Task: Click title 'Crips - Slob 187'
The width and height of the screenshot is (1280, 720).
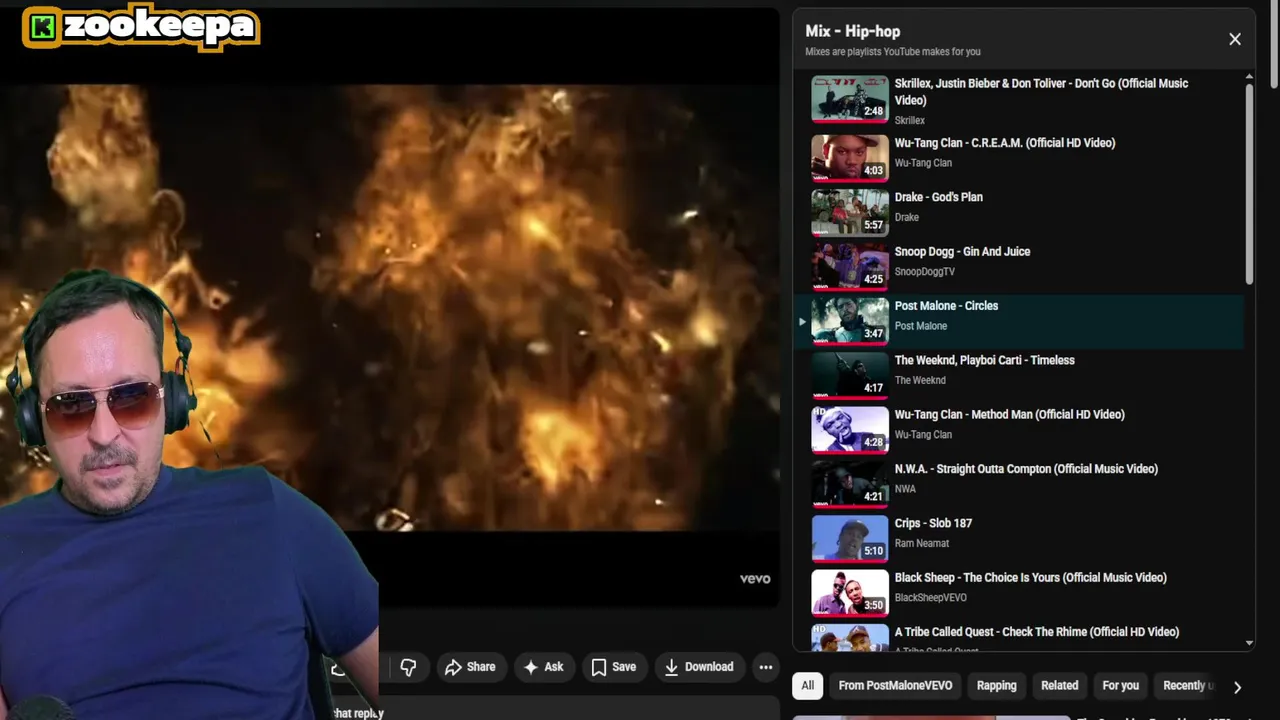Action: pos(933,523)
